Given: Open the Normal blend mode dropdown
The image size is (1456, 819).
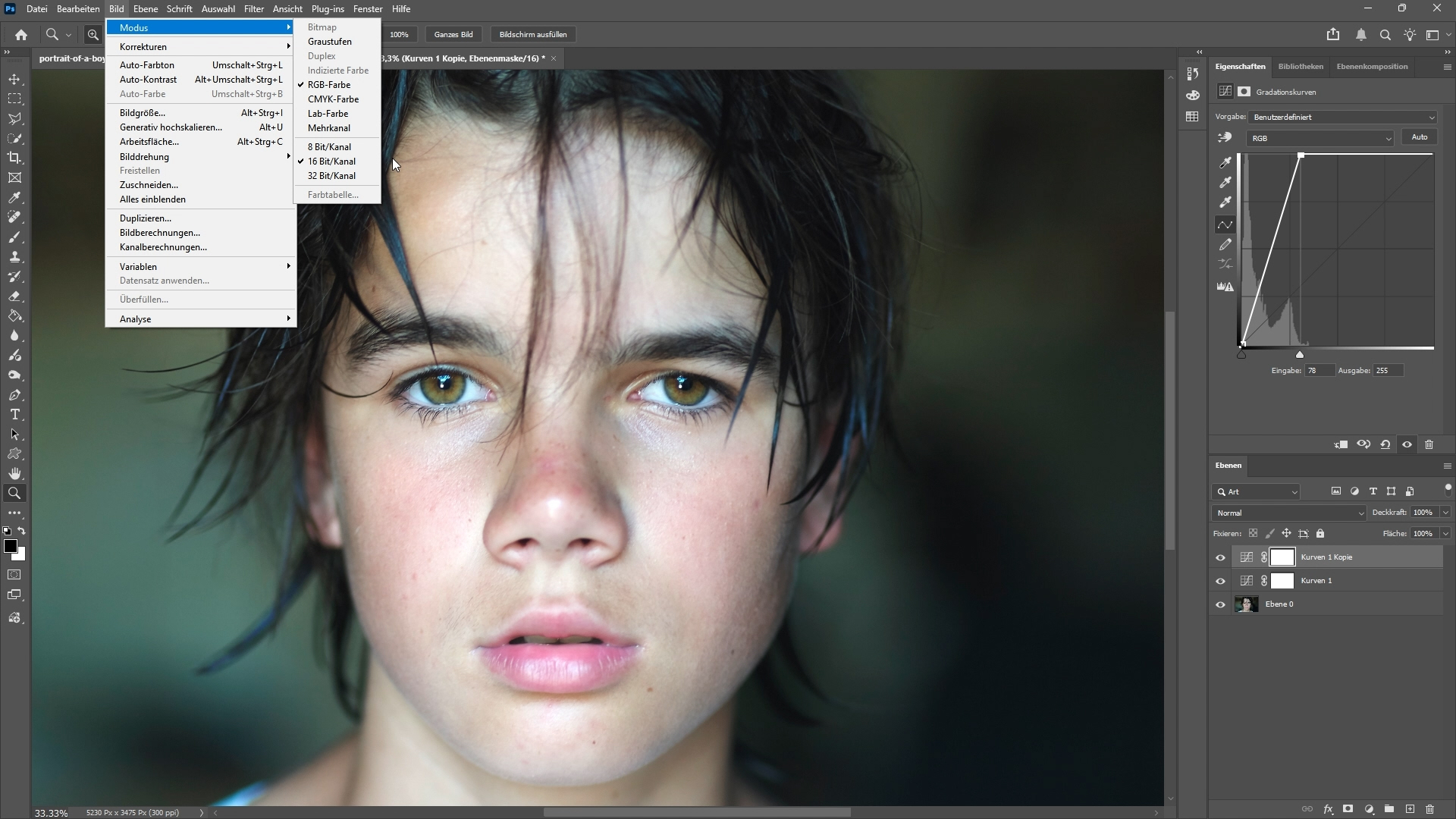Looking at the screenshot, I should point(1288,513).
